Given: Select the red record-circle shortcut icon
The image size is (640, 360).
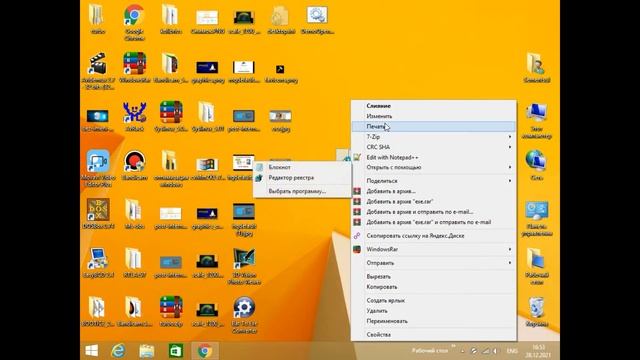Looking at the screenshot, I should point(134,162).
